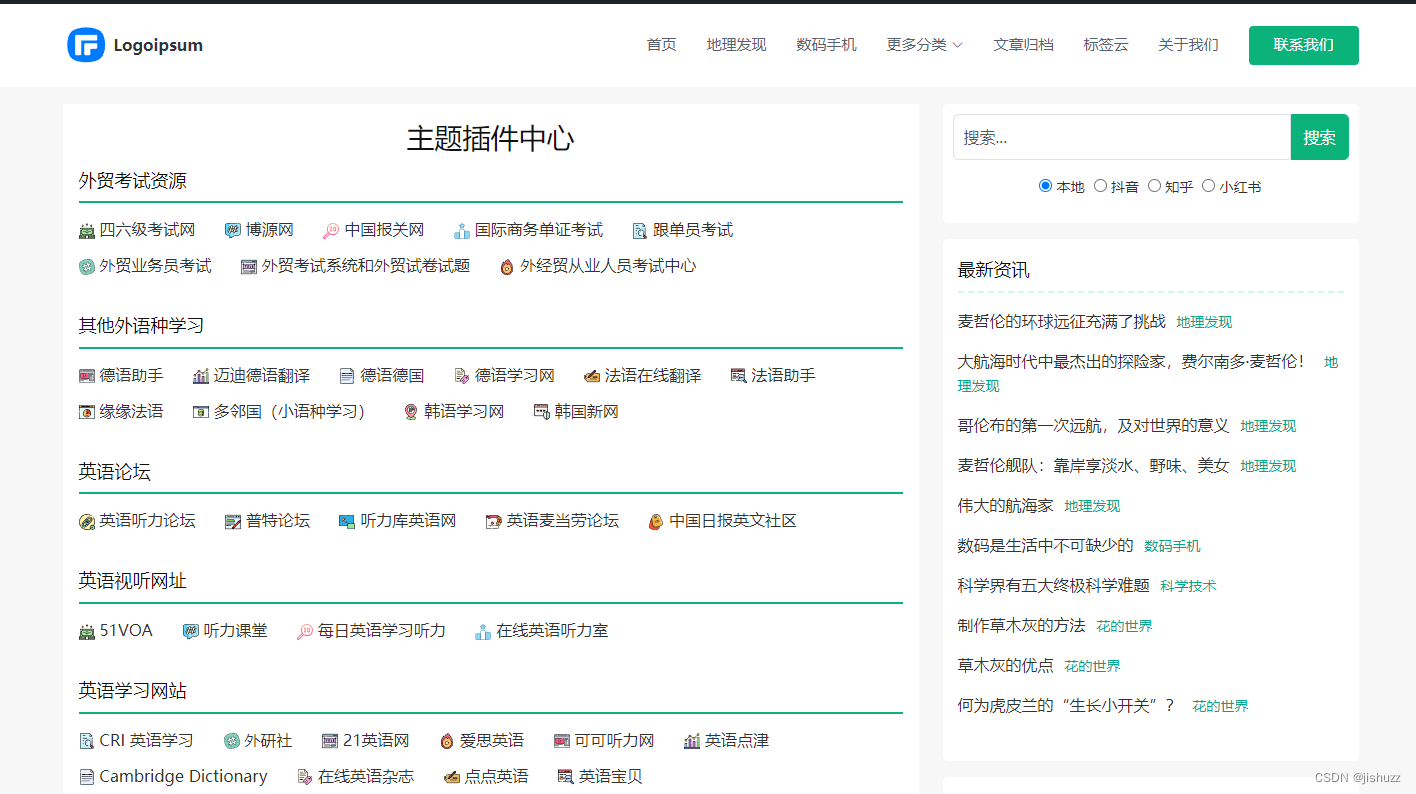Click into the 搜索... input field
The width and height of the screenshot is (1416, 794).
1122,137
